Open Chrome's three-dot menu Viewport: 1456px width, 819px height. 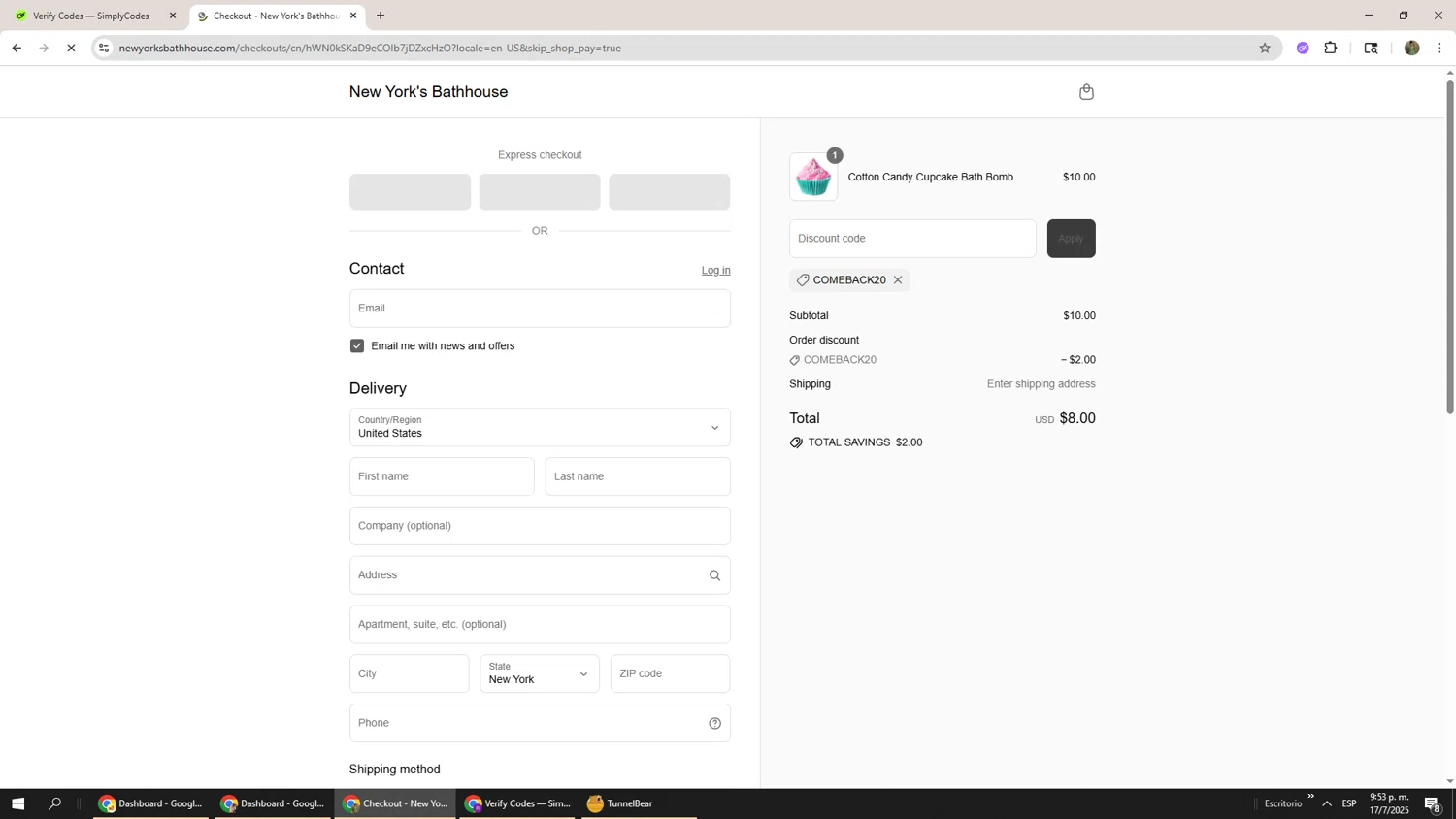[x=1439, y=48]
